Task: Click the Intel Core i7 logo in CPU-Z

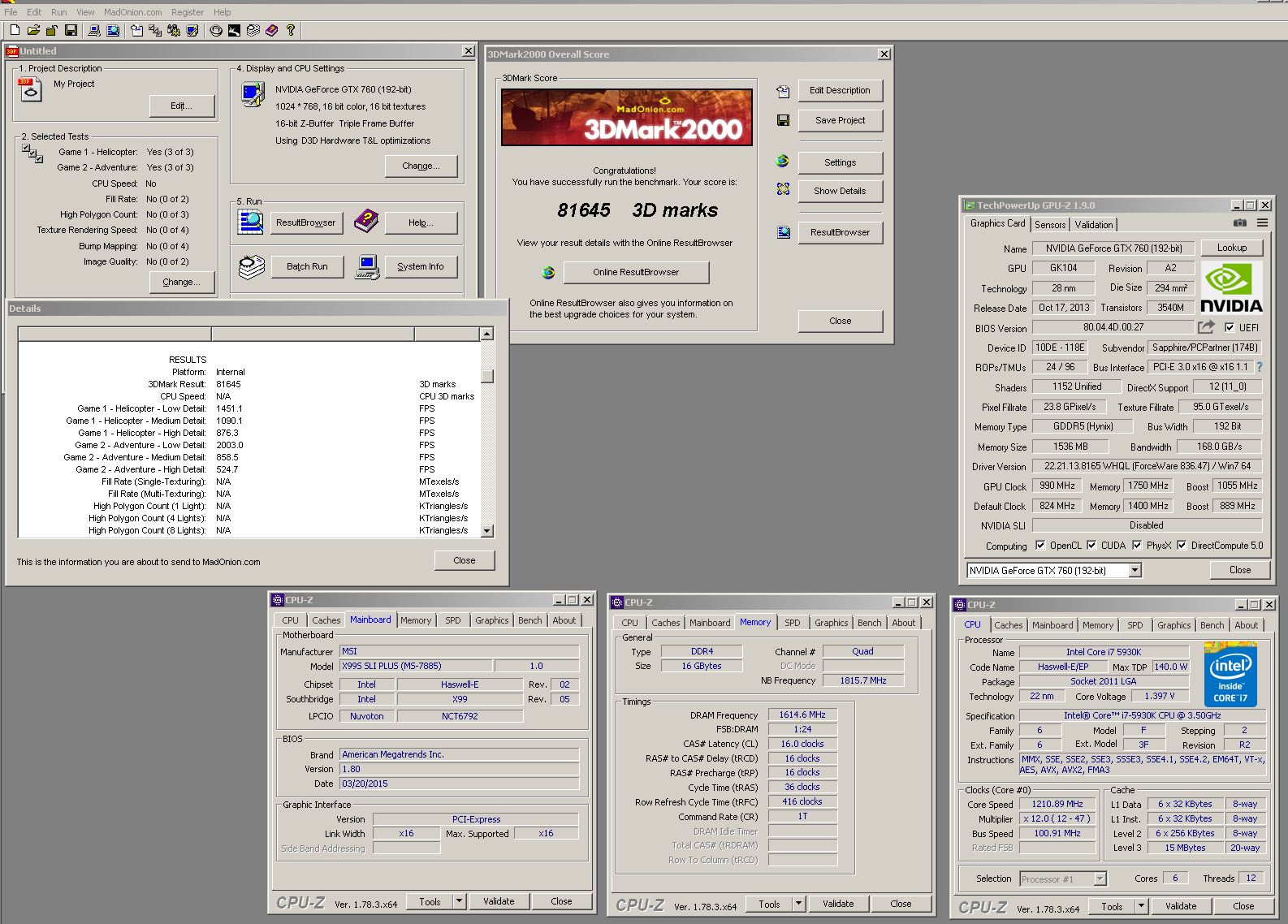Action: coord(1230,674)
